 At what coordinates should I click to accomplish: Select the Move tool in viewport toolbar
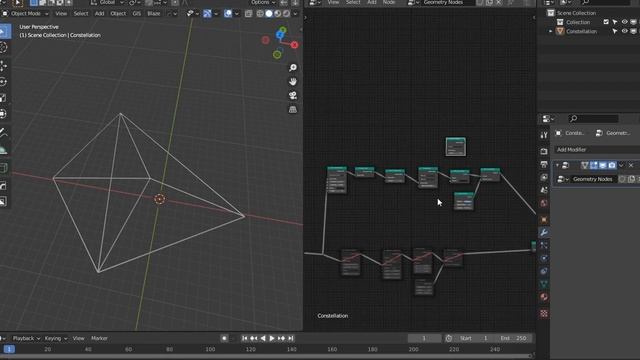pos(3,65)
